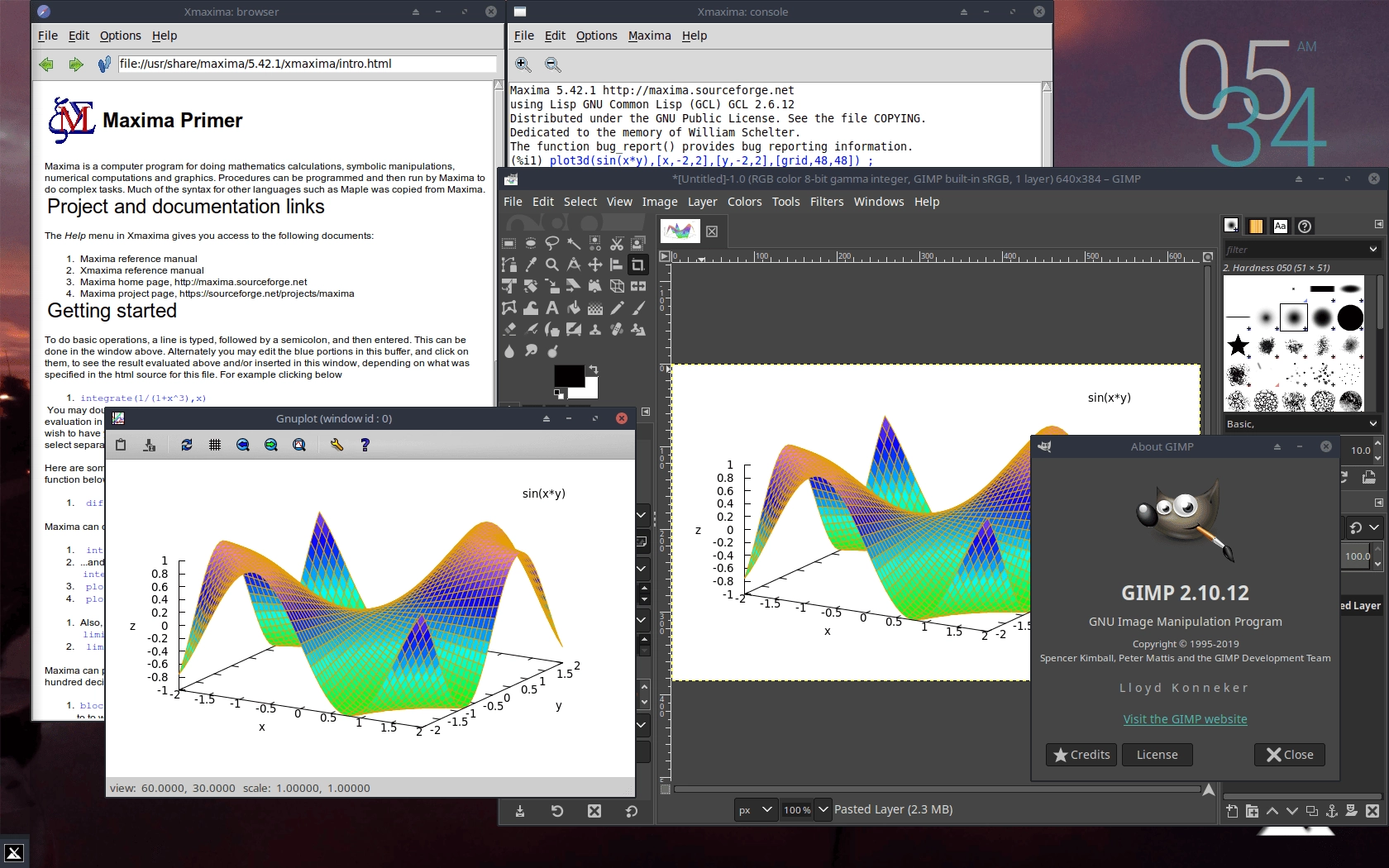Click the black foreground color swatch
Image resolution: width=1389 pixels, height=868 pixels.
tap(570, 376)
